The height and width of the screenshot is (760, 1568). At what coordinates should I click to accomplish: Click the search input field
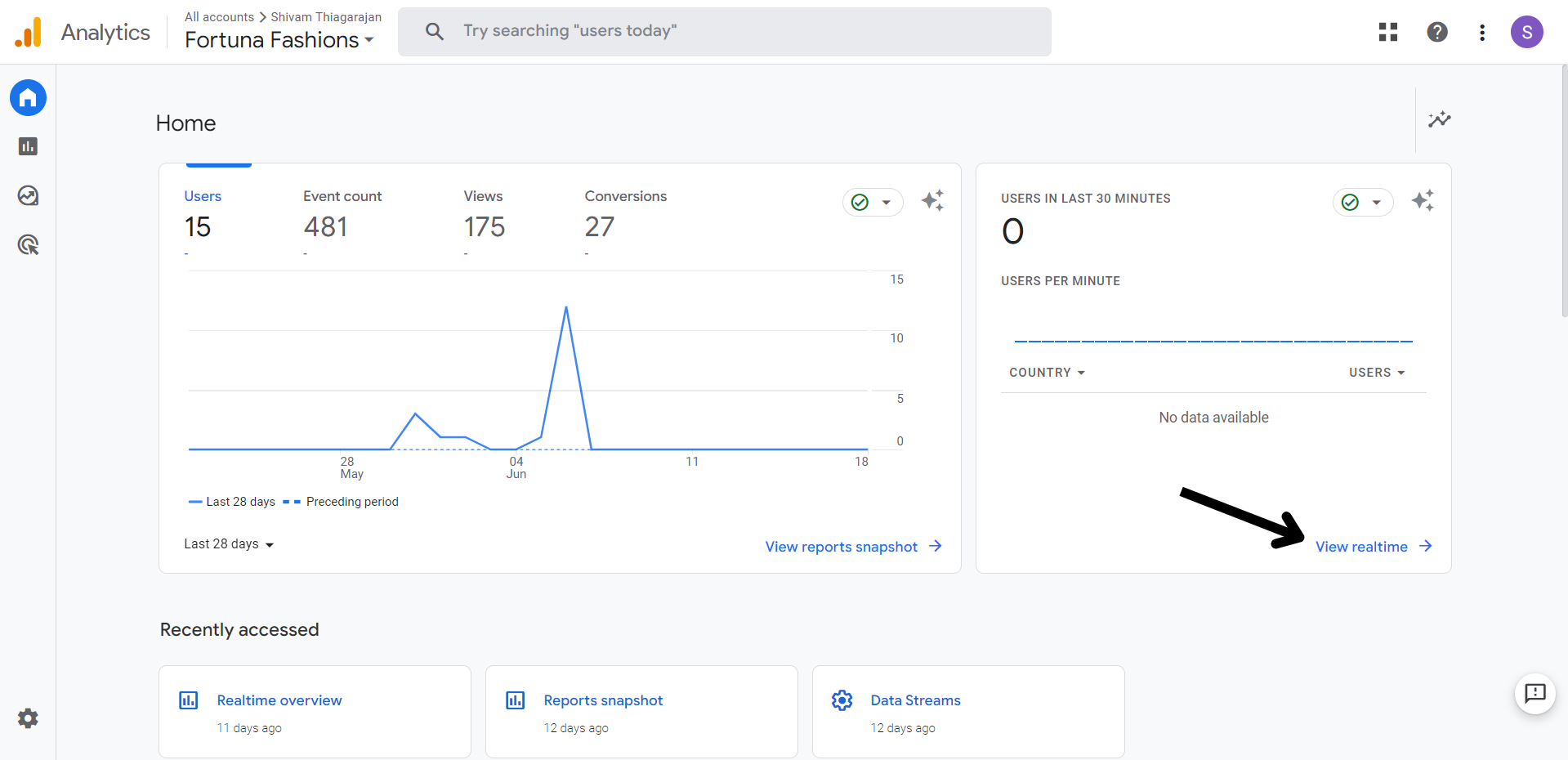click(x=725, y=32)
